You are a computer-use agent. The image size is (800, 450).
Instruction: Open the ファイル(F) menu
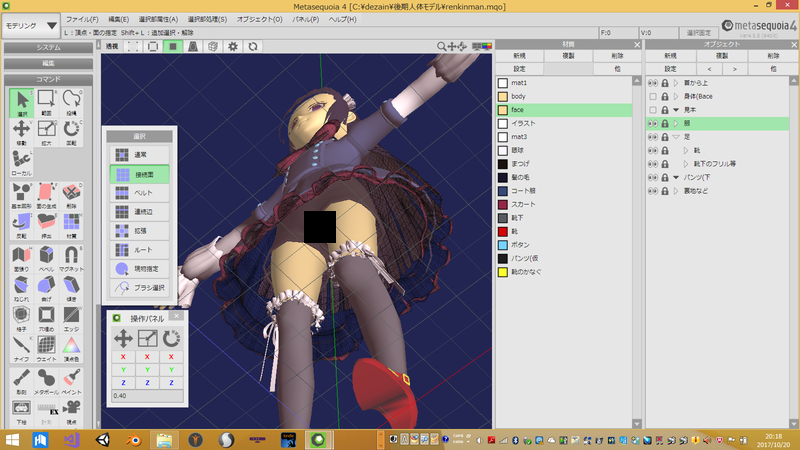82,19
